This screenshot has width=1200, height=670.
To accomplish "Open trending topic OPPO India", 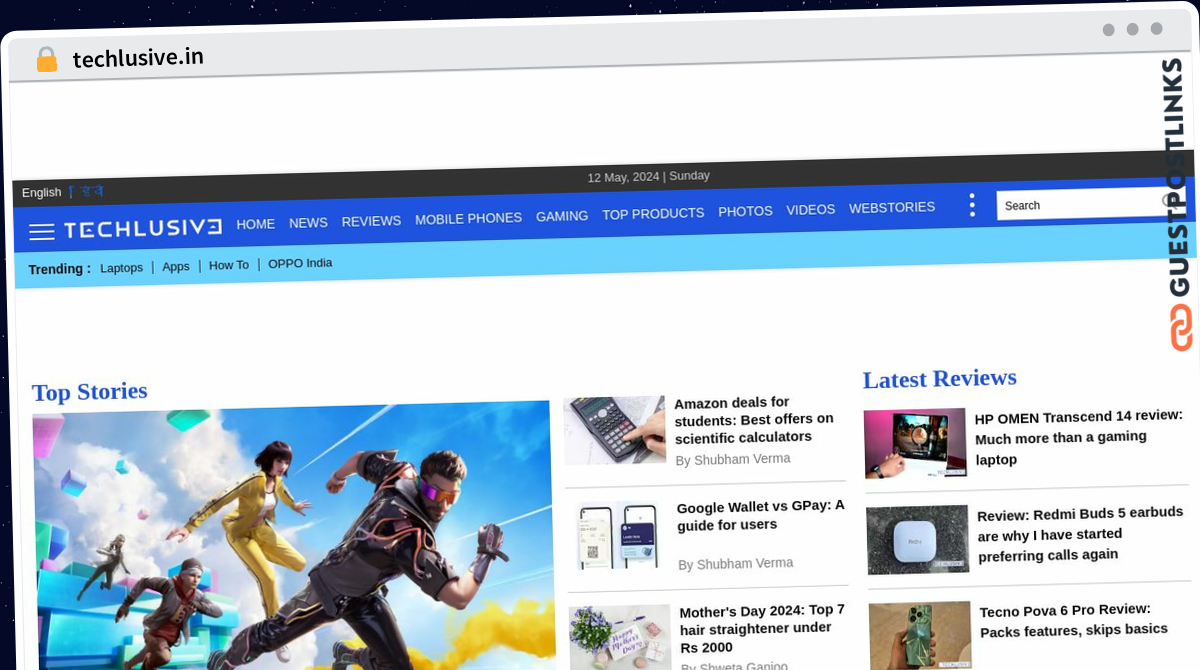I will click(x=300, y=263).
